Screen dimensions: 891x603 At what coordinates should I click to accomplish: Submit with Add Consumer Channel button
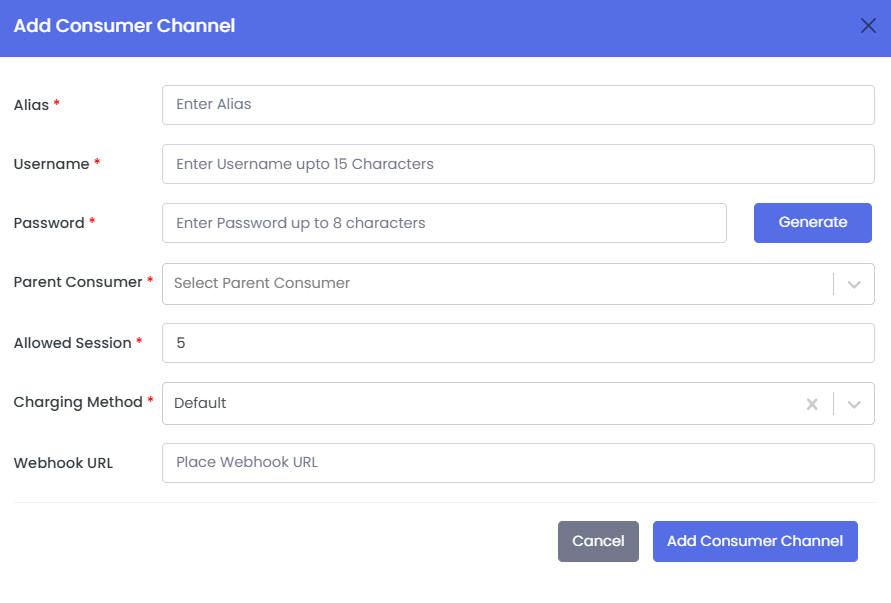(755, 541)
